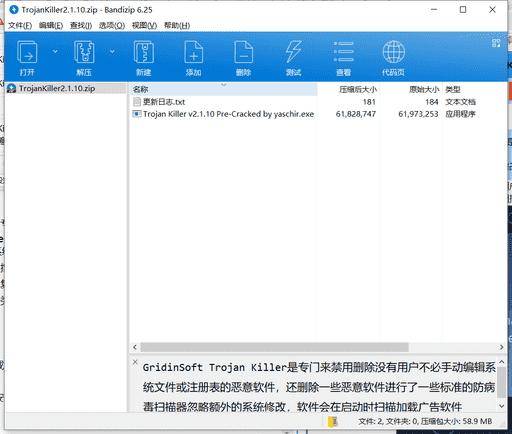Click the application icon beside Trojan Killer exe
Screen dimensions: 512x434
[137, 114]
